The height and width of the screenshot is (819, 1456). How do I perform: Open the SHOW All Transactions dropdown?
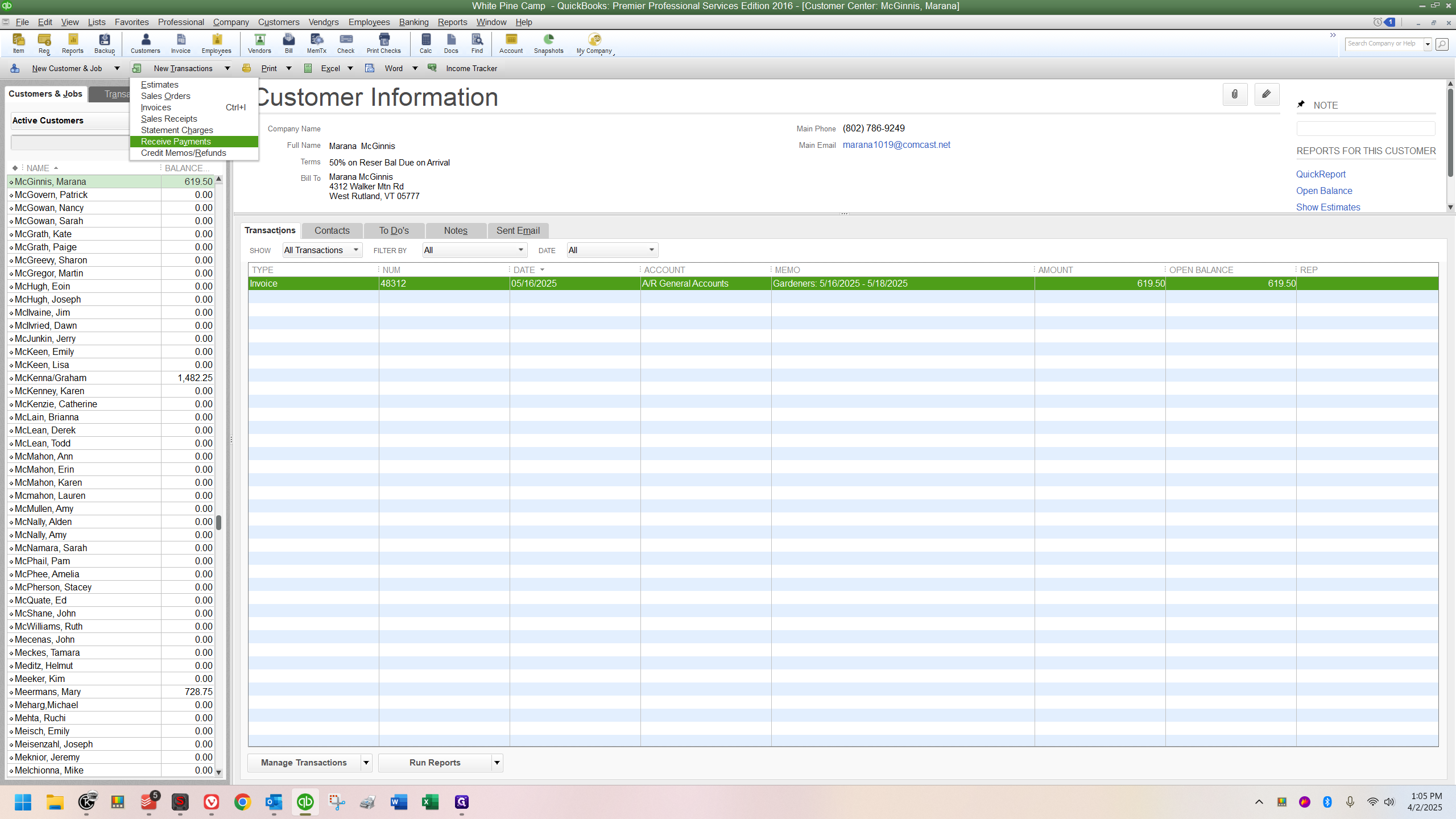(322, 250)
